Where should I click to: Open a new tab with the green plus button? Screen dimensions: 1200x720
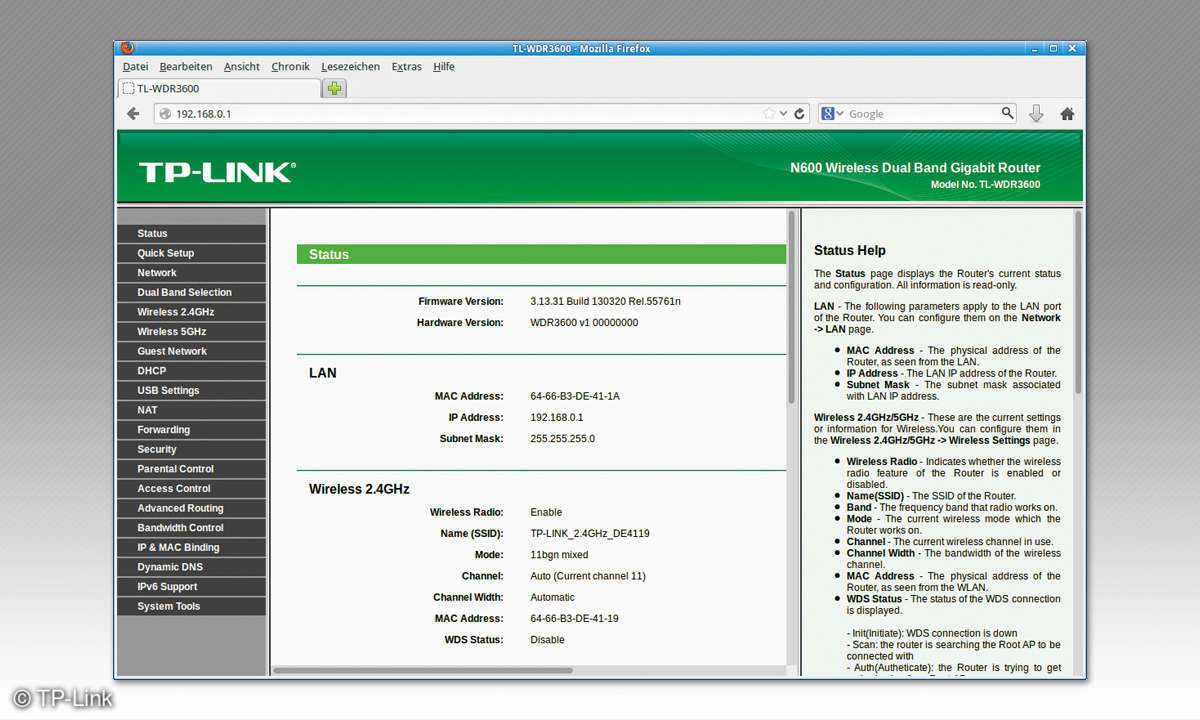point(334,88)
